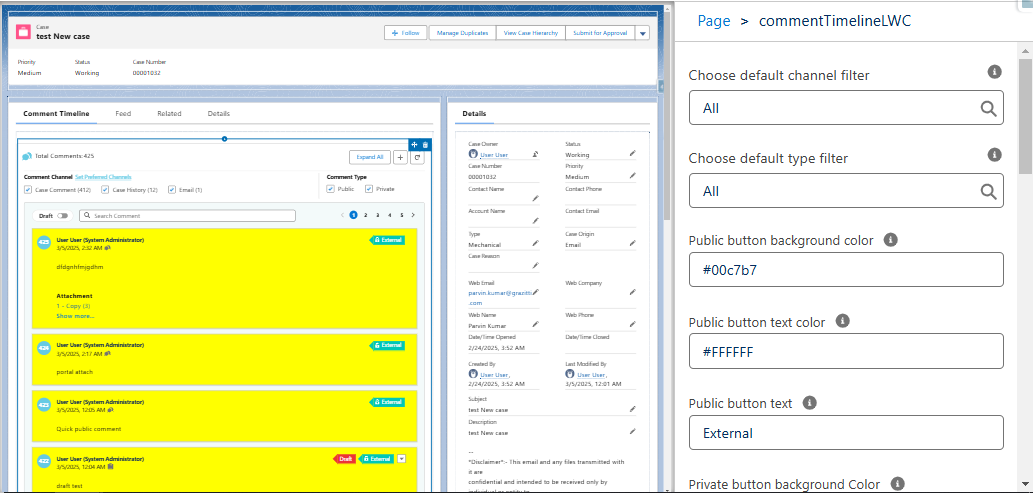Uncheck the Case Comment (412) checkbox

[28, 189]
